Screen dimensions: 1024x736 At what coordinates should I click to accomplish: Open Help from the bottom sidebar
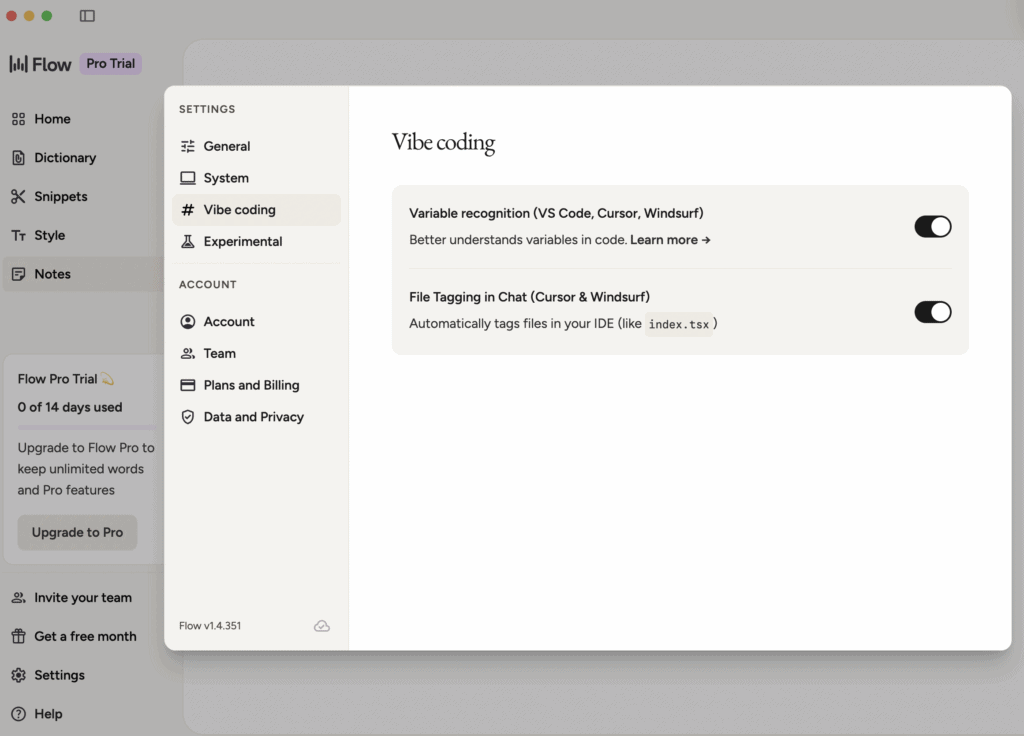47,714
